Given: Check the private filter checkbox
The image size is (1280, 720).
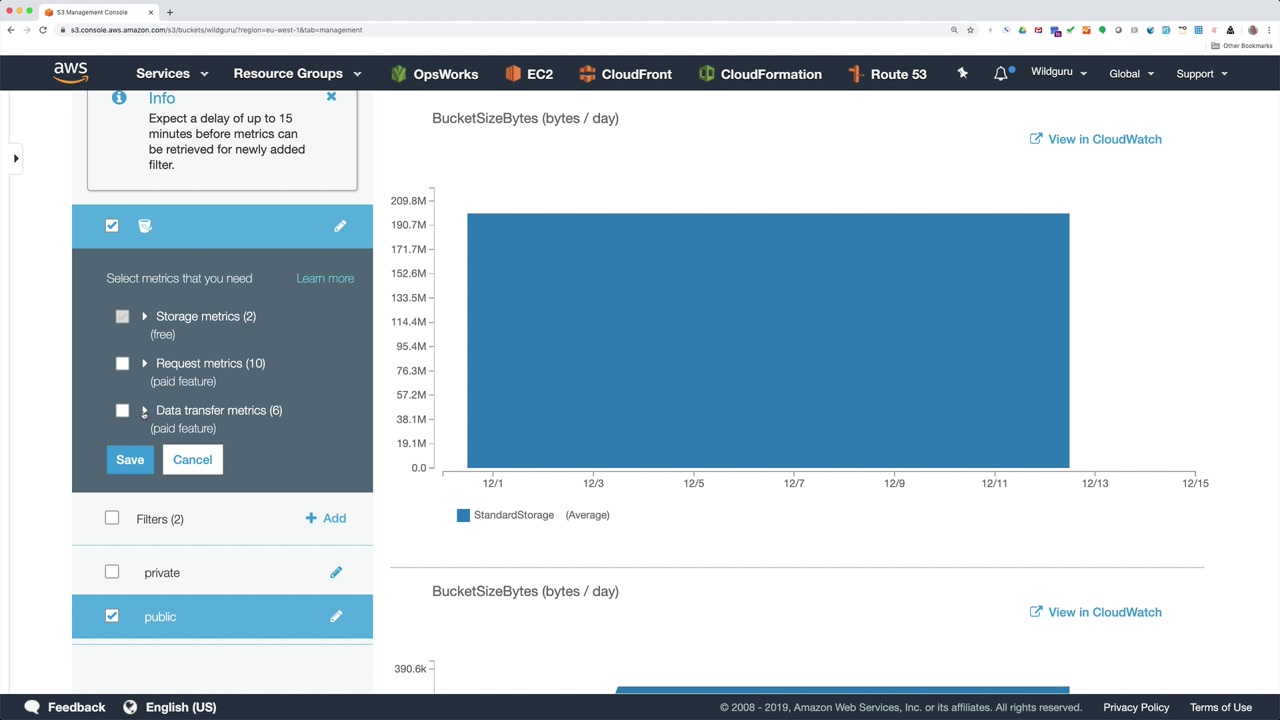Looking at the screenshot, I should [x=112, y=572].
